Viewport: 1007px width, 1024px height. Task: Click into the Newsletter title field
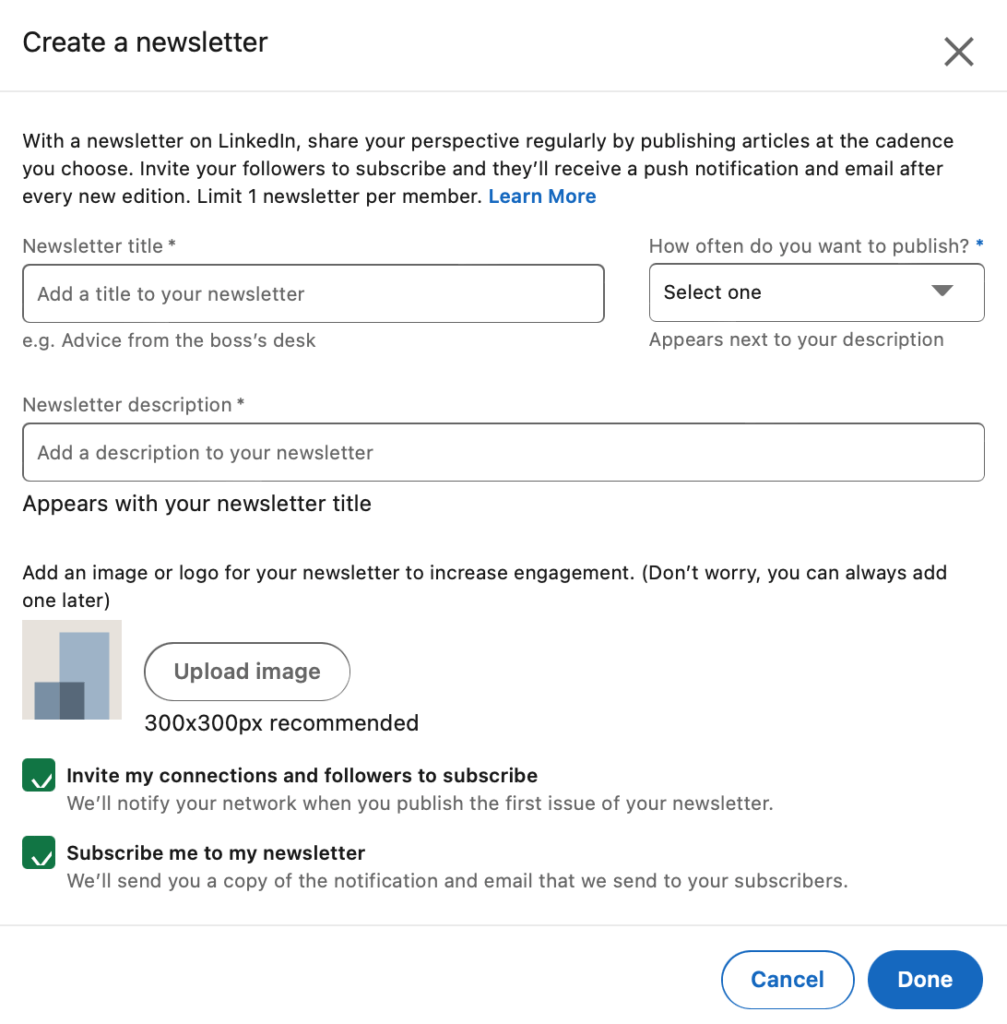313,294
